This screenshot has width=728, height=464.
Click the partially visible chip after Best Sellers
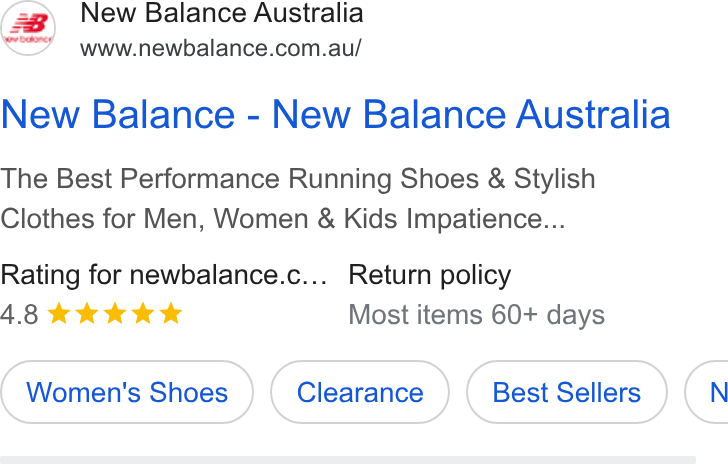coord(707,392)
